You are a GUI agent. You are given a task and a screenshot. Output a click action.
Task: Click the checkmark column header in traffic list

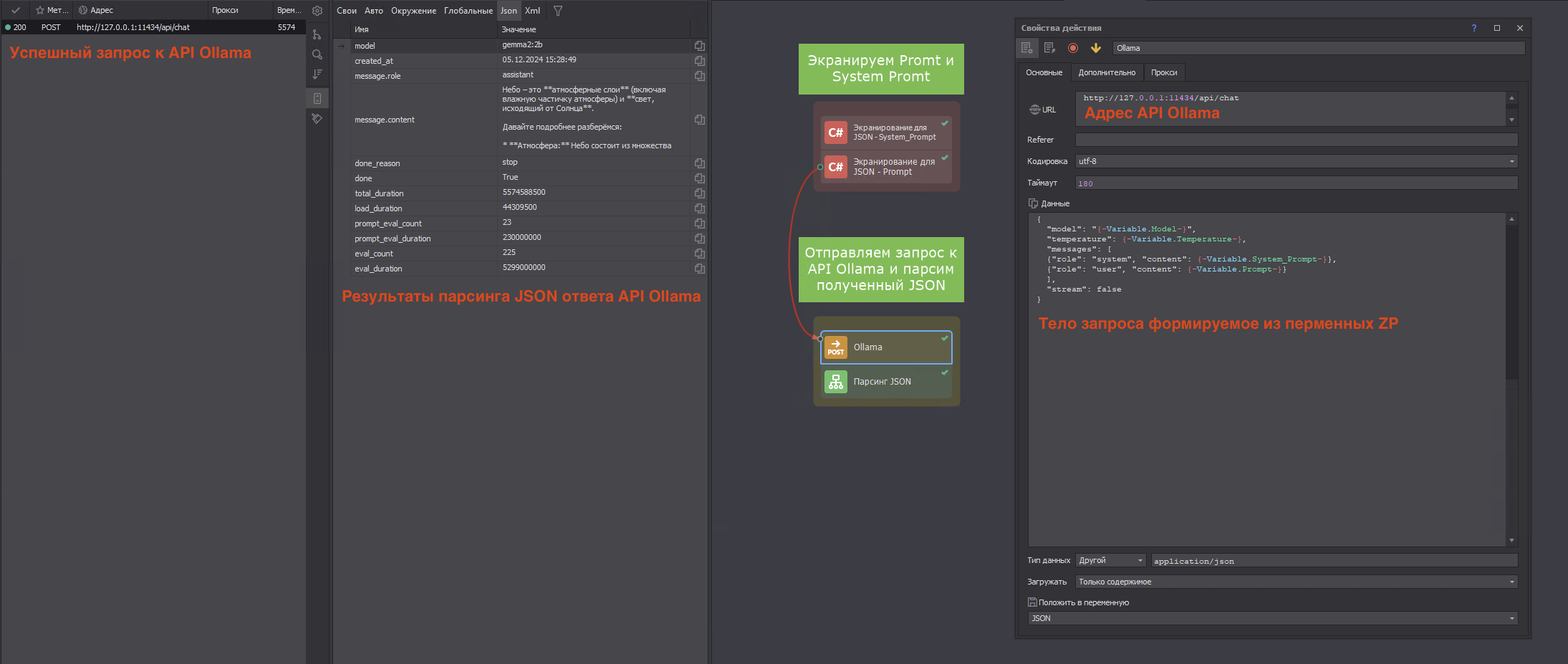pyautogui.click(x=16, y=10)
